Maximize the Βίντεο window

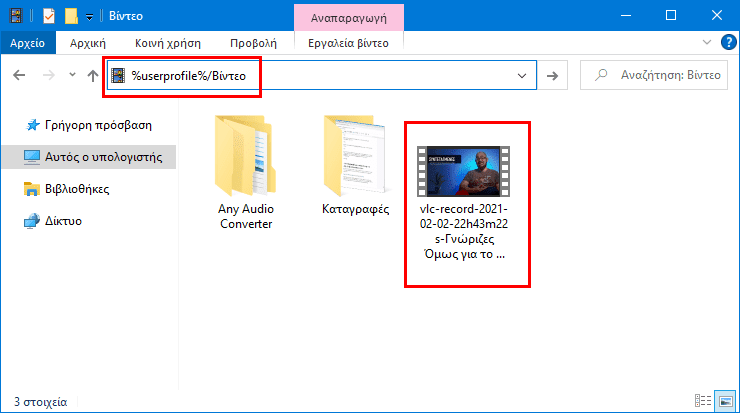coord(671,16)
